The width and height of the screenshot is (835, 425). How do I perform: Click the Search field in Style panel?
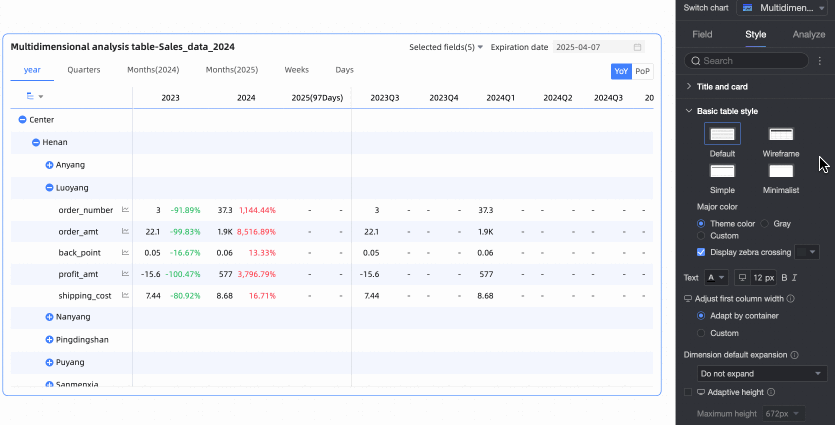(x=746, y=61)
